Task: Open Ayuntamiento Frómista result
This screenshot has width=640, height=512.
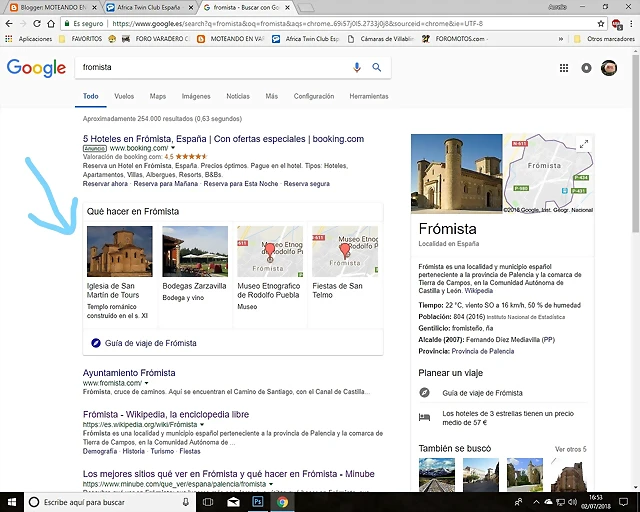Action: [x=129, y=373]
